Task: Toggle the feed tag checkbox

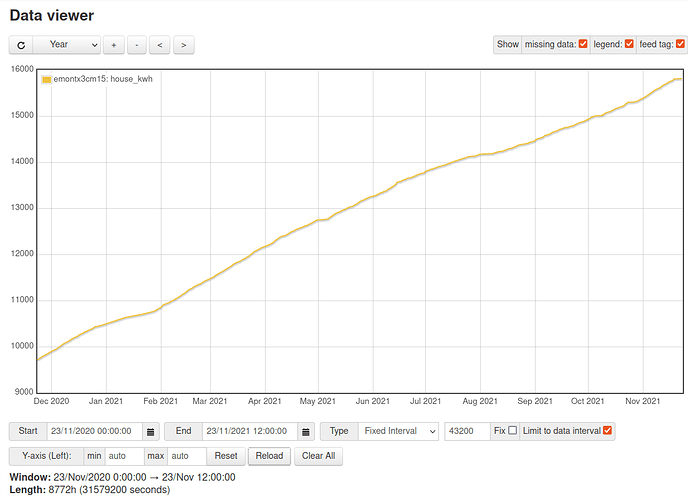Action: [x=680, y=44]
